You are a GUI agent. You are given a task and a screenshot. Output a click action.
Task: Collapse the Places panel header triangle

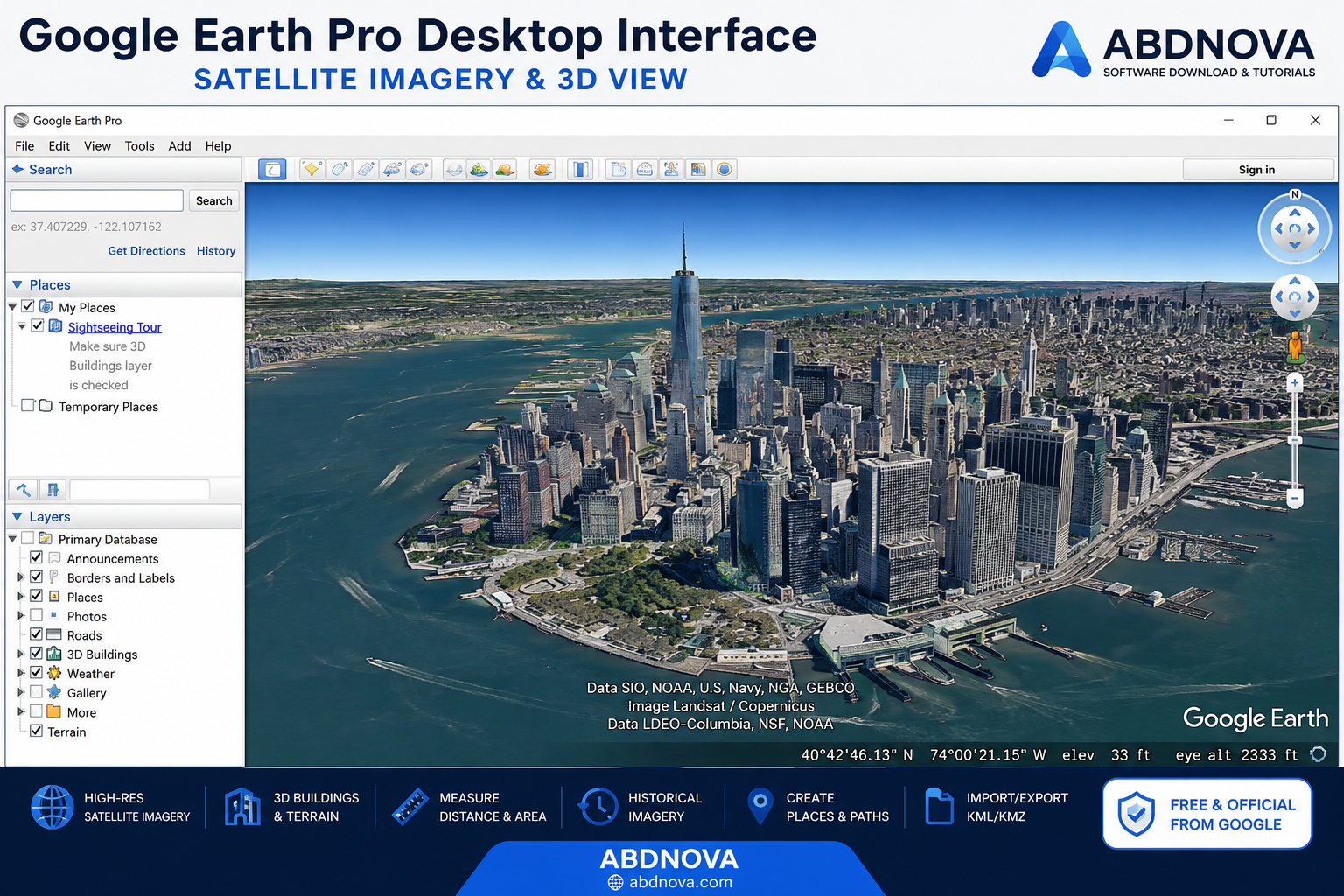coord(17,285)
